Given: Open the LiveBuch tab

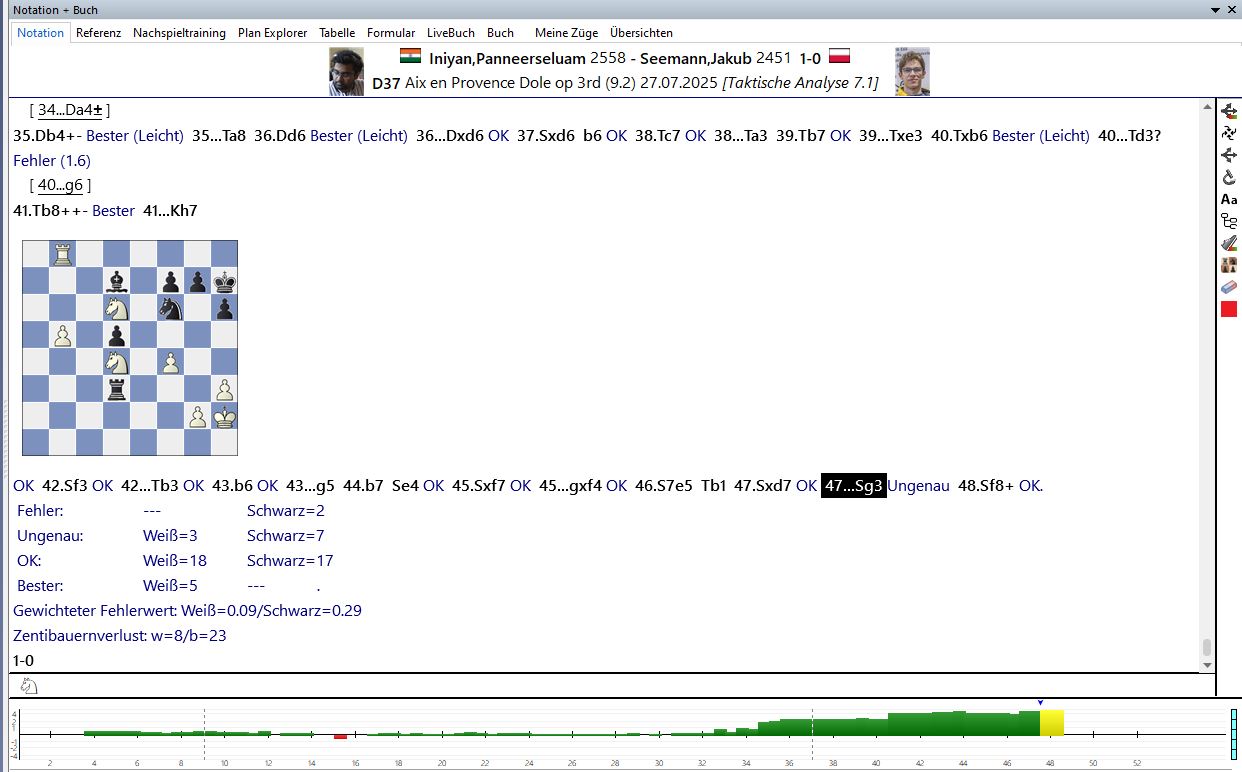Looking at the screenshot, I should pos(450,33).
